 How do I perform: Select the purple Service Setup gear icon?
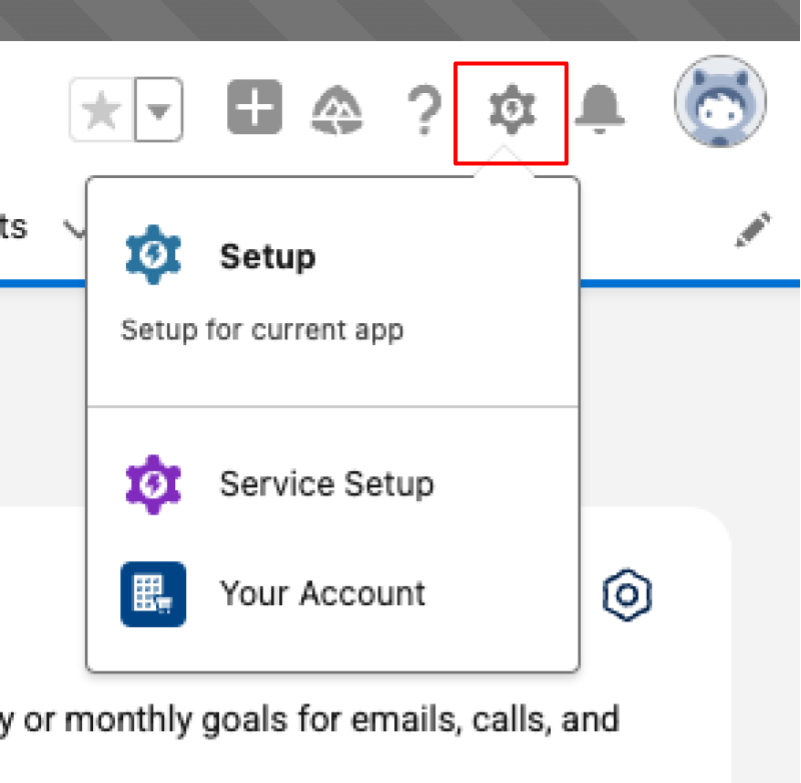pyautogui.click(x=151, y=482)
